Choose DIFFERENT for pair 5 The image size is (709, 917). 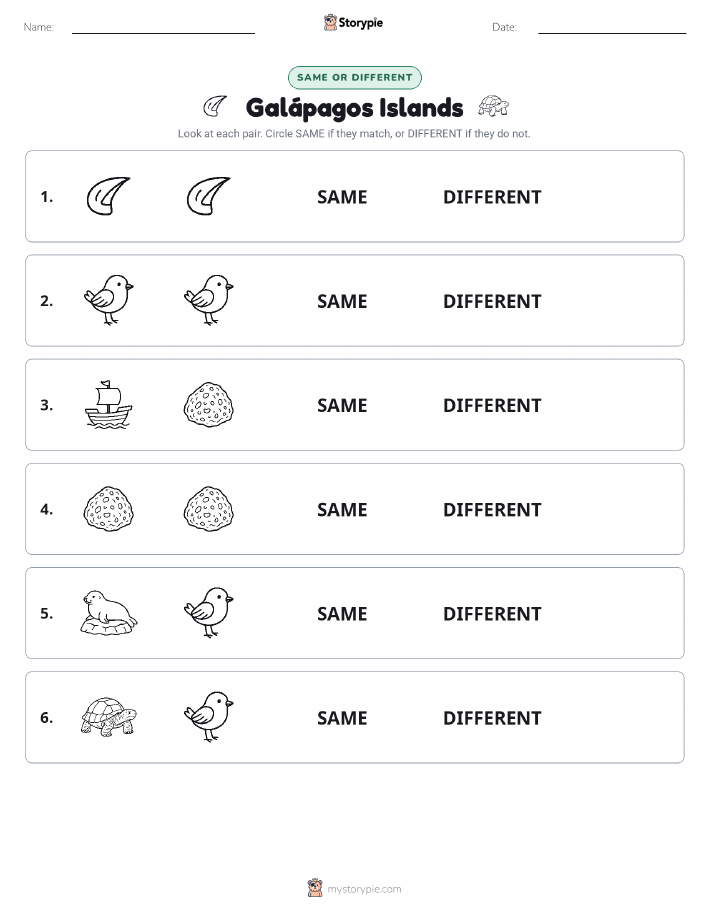pyautogui.click(x=492, y=613)
